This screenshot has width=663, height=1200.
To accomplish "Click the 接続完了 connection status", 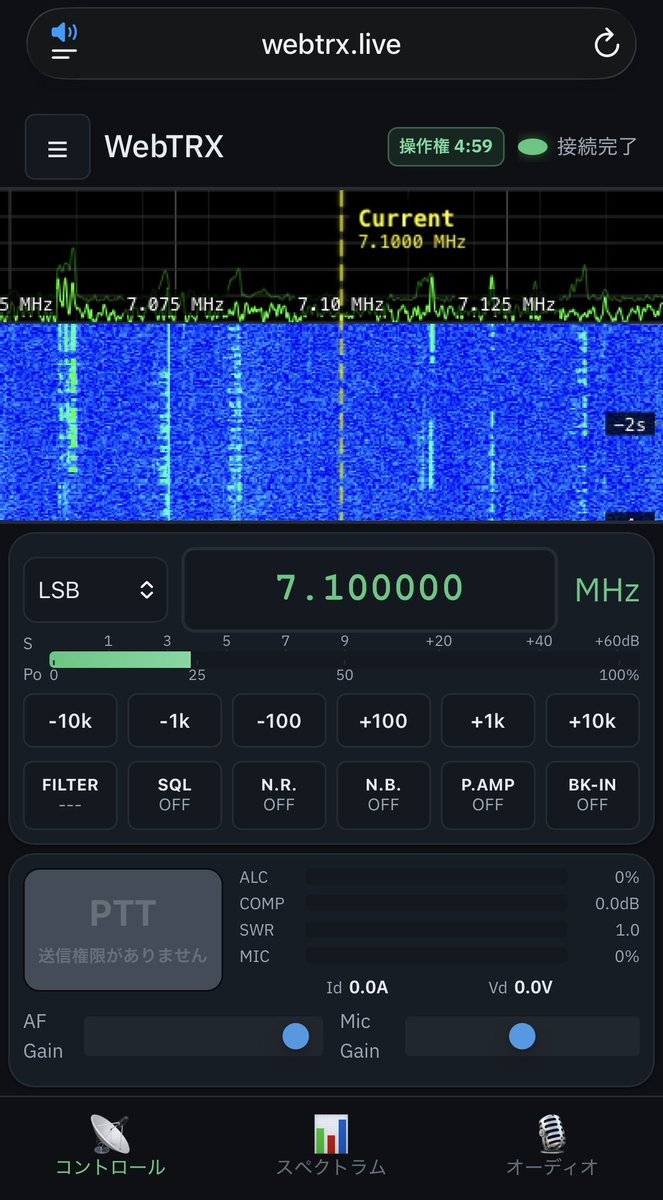I will (x=578, y=147).
